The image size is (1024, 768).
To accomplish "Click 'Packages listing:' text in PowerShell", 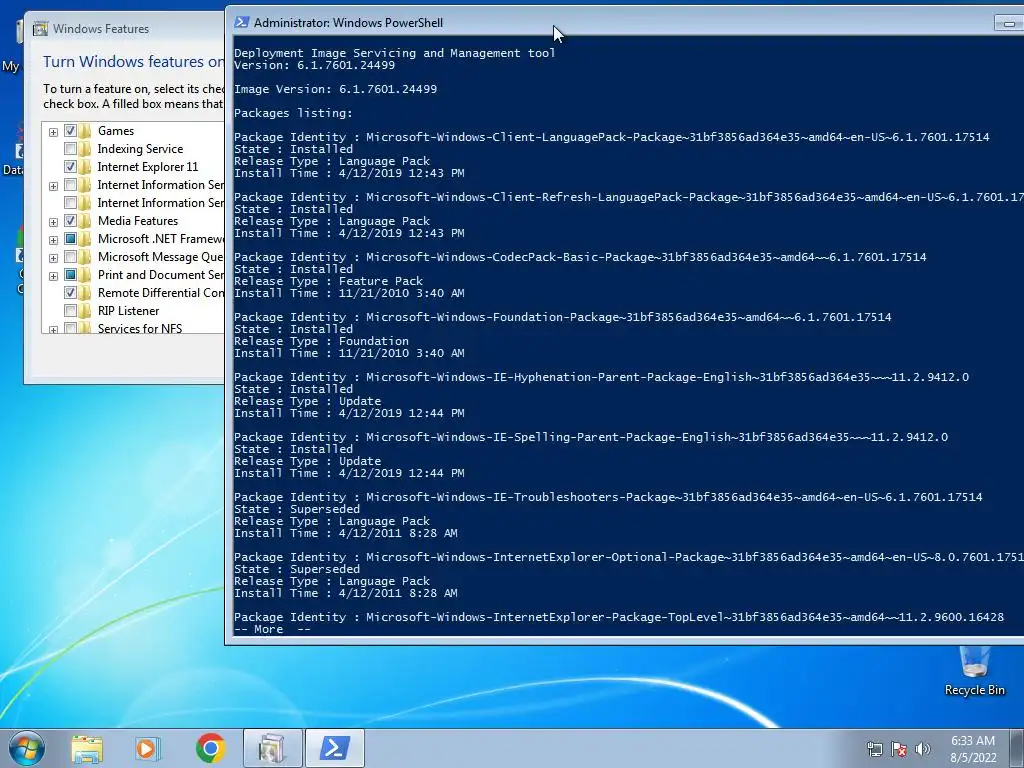I will point(293,113).
